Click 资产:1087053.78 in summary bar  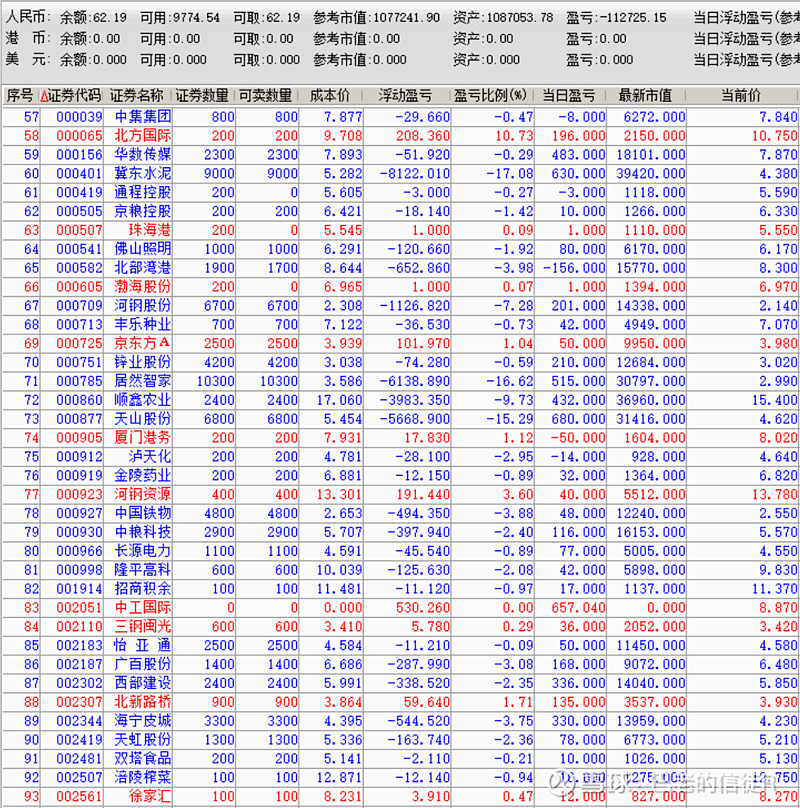503,18
